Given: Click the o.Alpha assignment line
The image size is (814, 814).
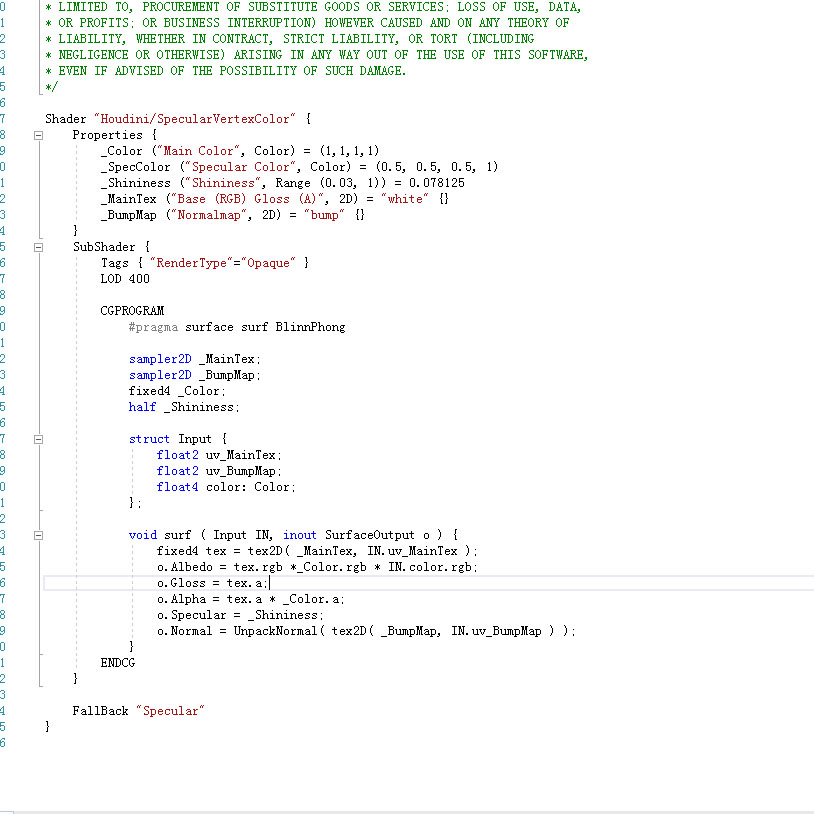Looking at the screenshot, I should click(250, 600).
